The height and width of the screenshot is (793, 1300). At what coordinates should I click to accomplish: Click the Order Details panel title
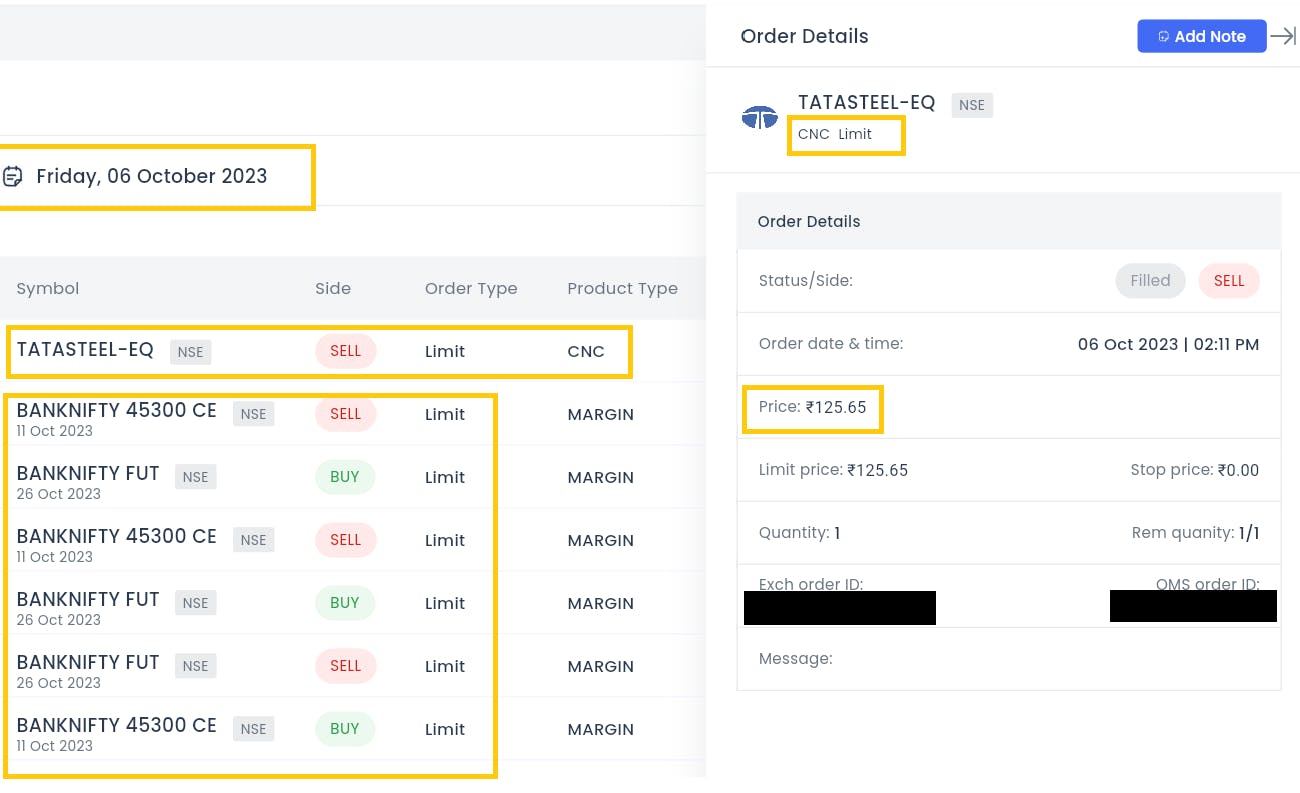(x=804, y=36)
